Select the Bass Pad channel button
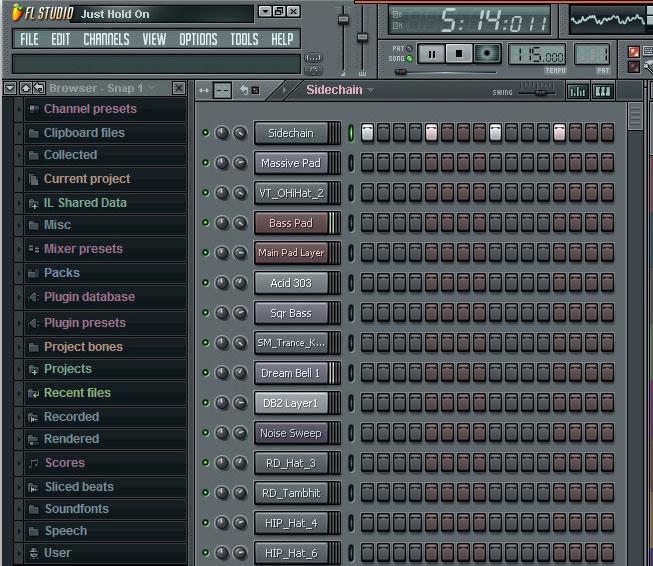 tap(291, 223)
